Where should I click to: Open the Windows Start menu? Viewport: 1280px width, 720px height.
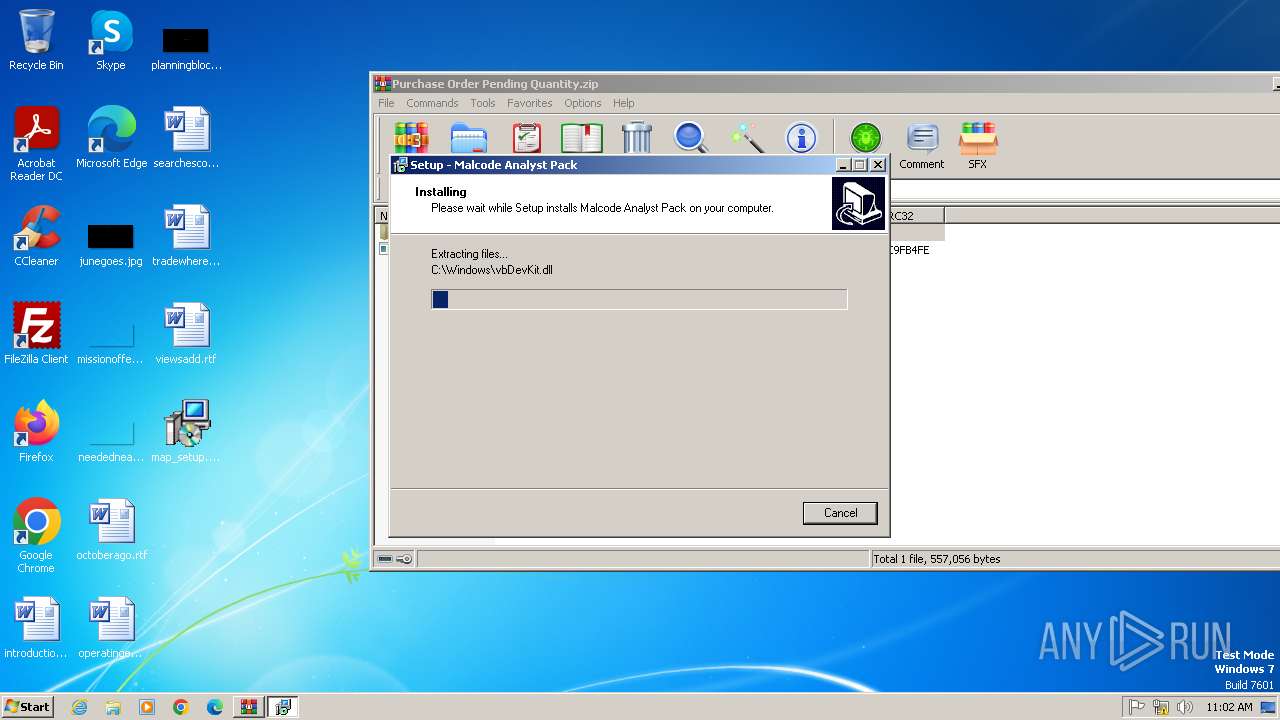point(27,706)
